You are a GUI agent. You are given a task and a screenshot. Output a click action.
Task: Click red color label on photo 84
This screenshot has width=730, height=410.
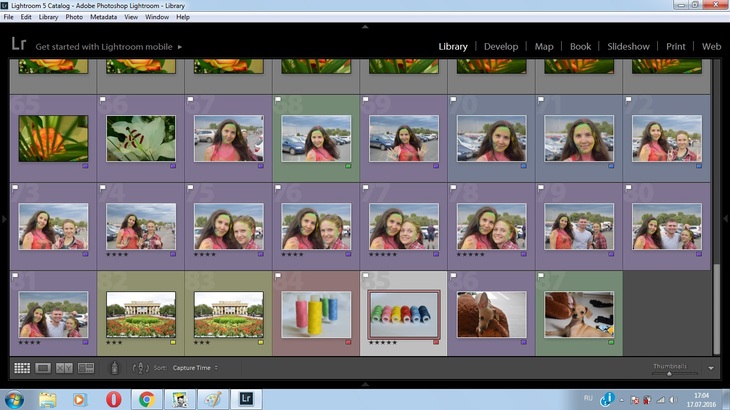coord(348,342)
